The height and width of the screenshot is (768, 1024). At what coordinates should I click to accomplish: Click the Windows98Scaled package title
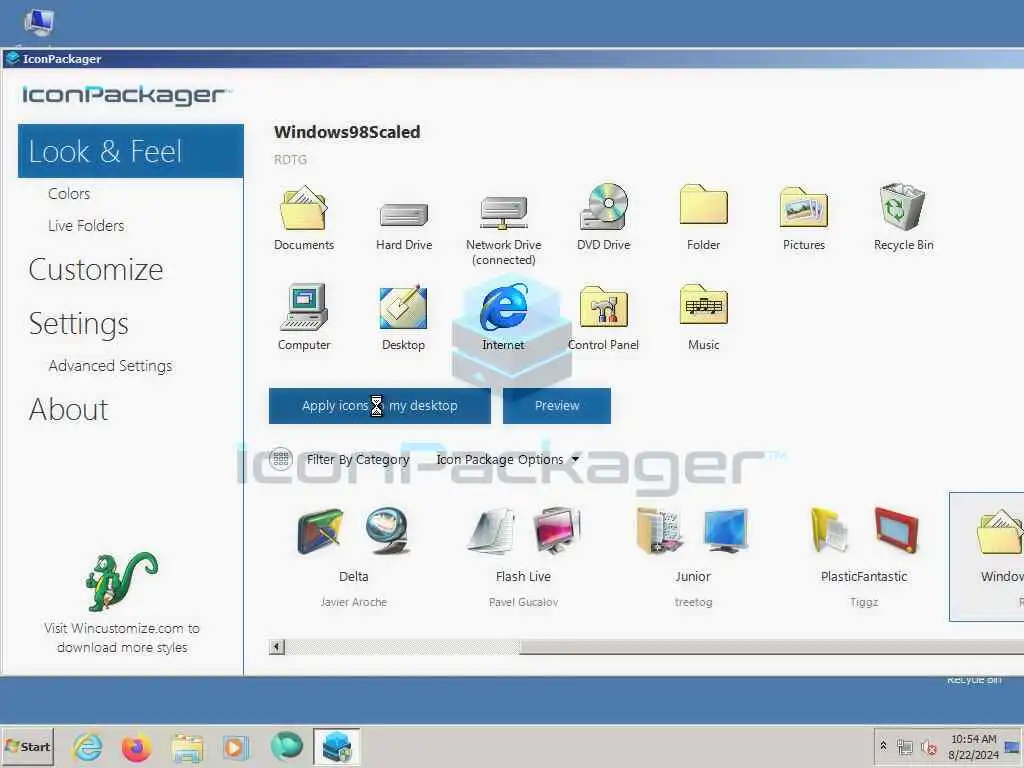pos(347,132)
